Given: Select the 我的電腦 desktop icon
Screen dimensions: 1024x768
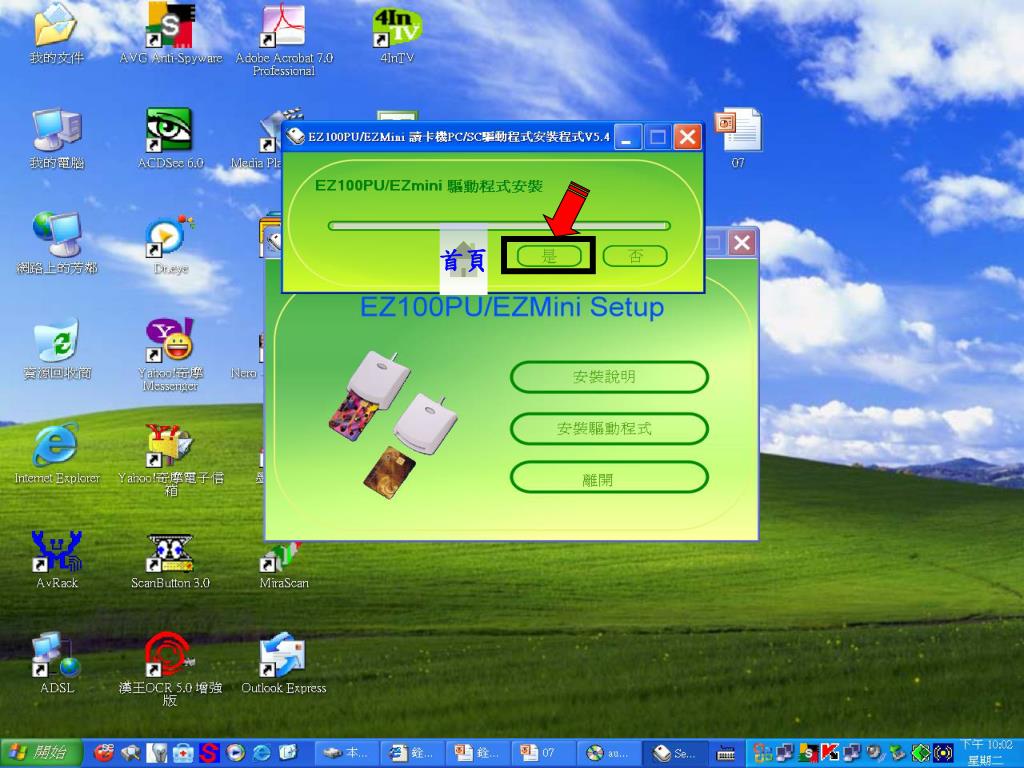Looking at the screenshot, I should [57, 138].
